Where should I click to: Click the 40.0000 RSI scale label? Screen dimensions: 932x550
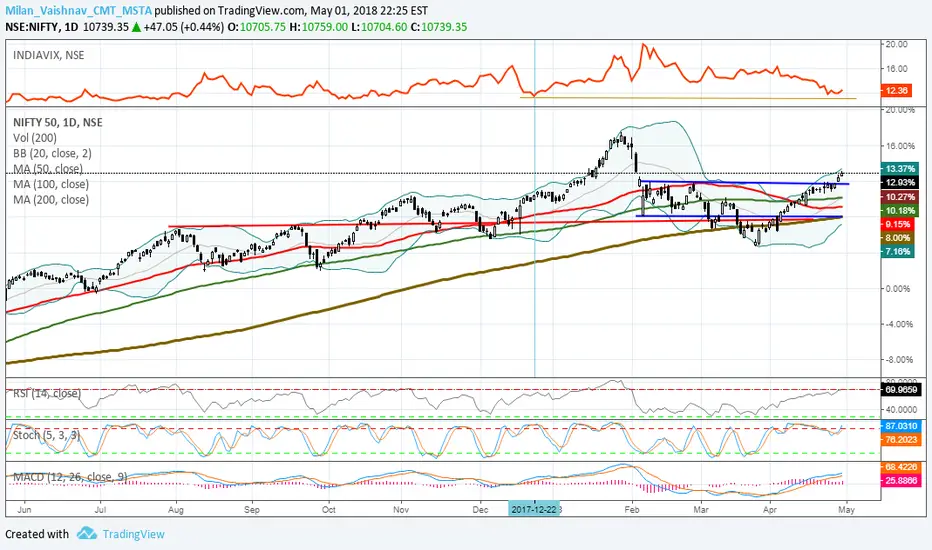pos(901,409)
